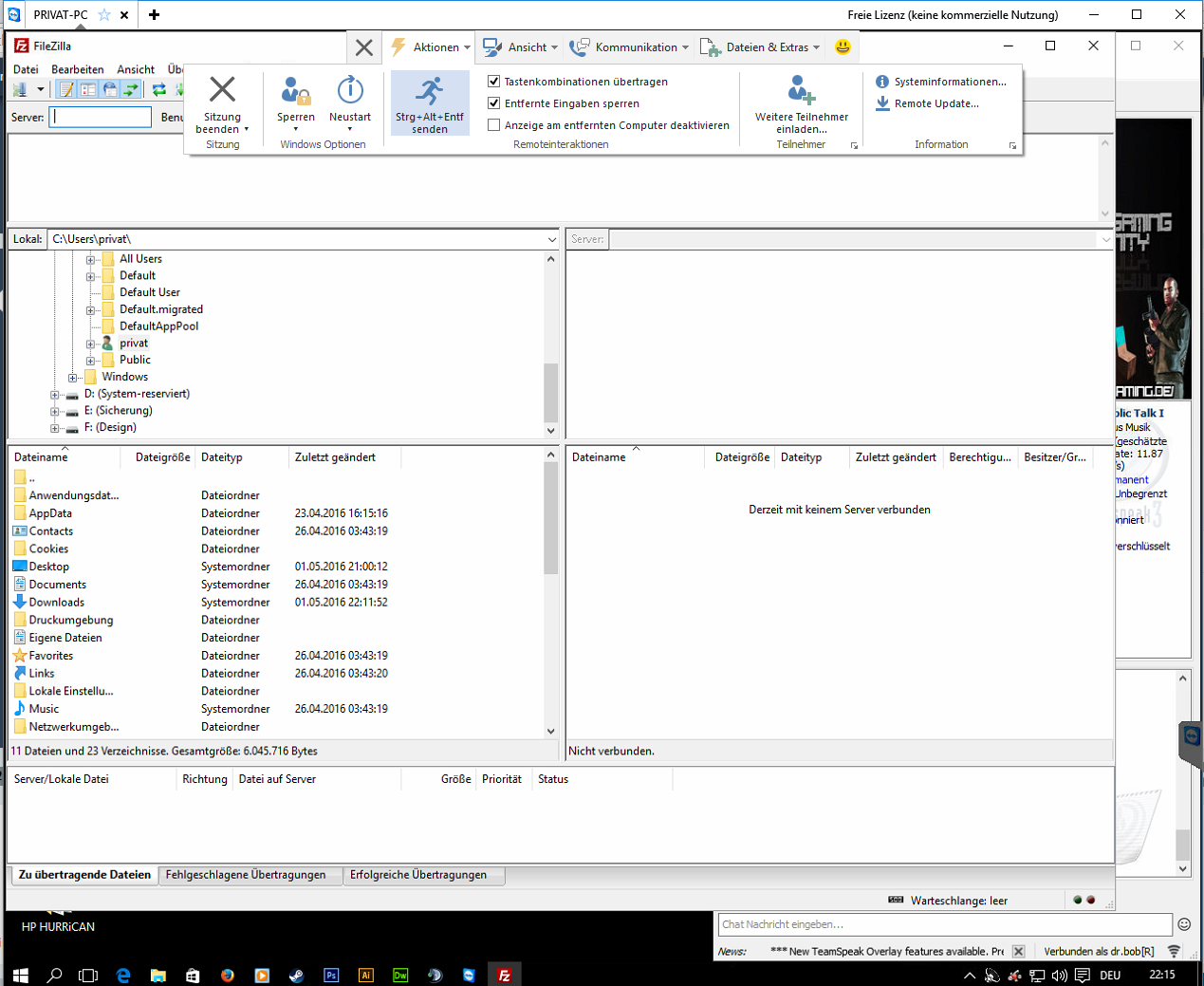Open the Lokal path dropdown
The width and height of the screenshot is (1204, 986).
tap(551, 239)
